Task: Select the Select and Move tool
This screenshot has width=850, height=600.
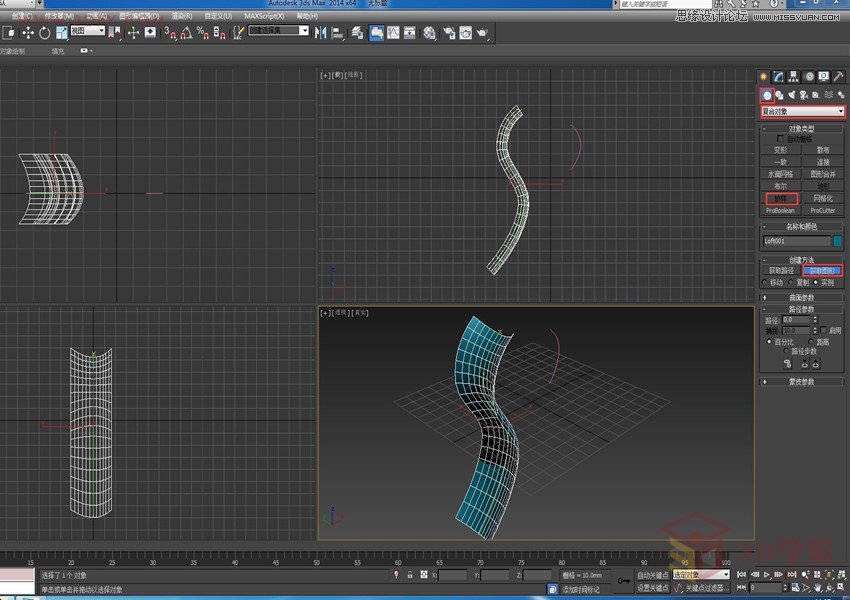Action: (28, 34)
